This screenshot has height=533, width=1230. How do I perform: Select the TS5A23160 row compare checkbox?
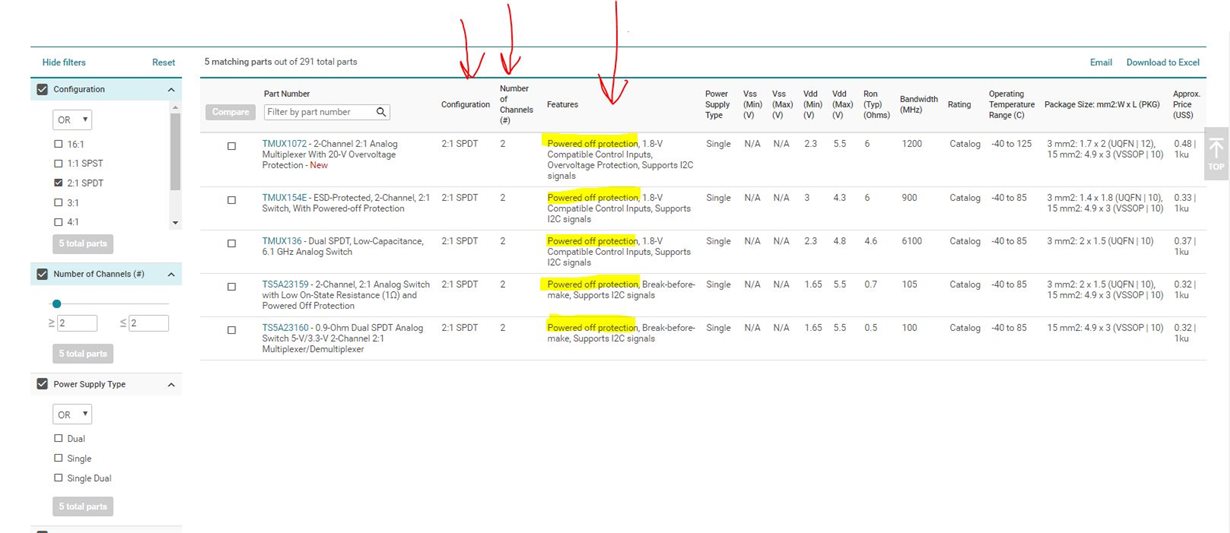pyautogui.click(x=232, y=329)
